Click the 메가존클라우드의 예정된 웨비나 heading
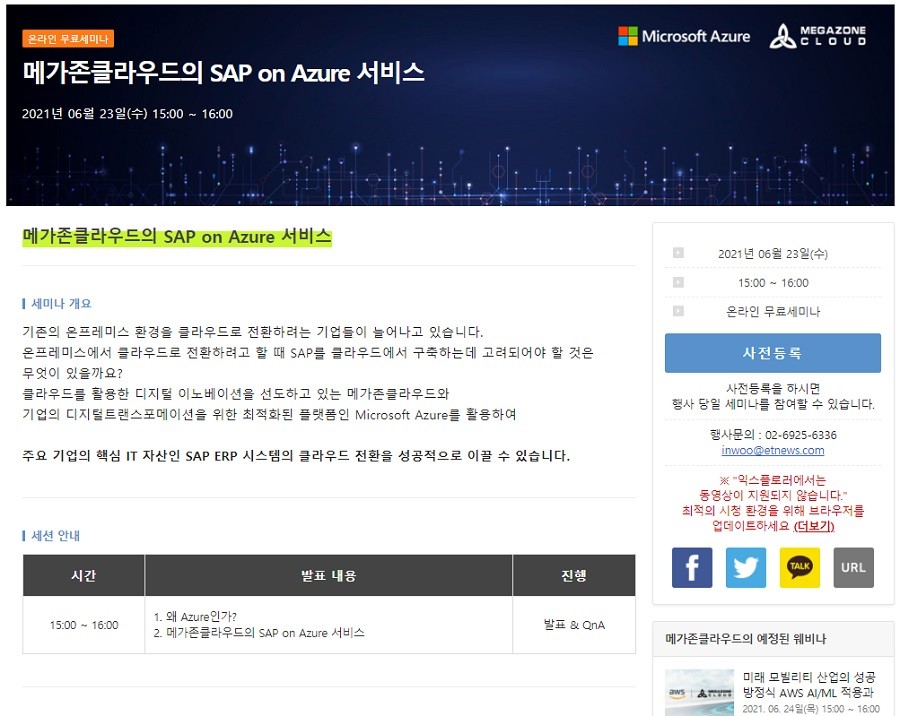 pos(746,638)
